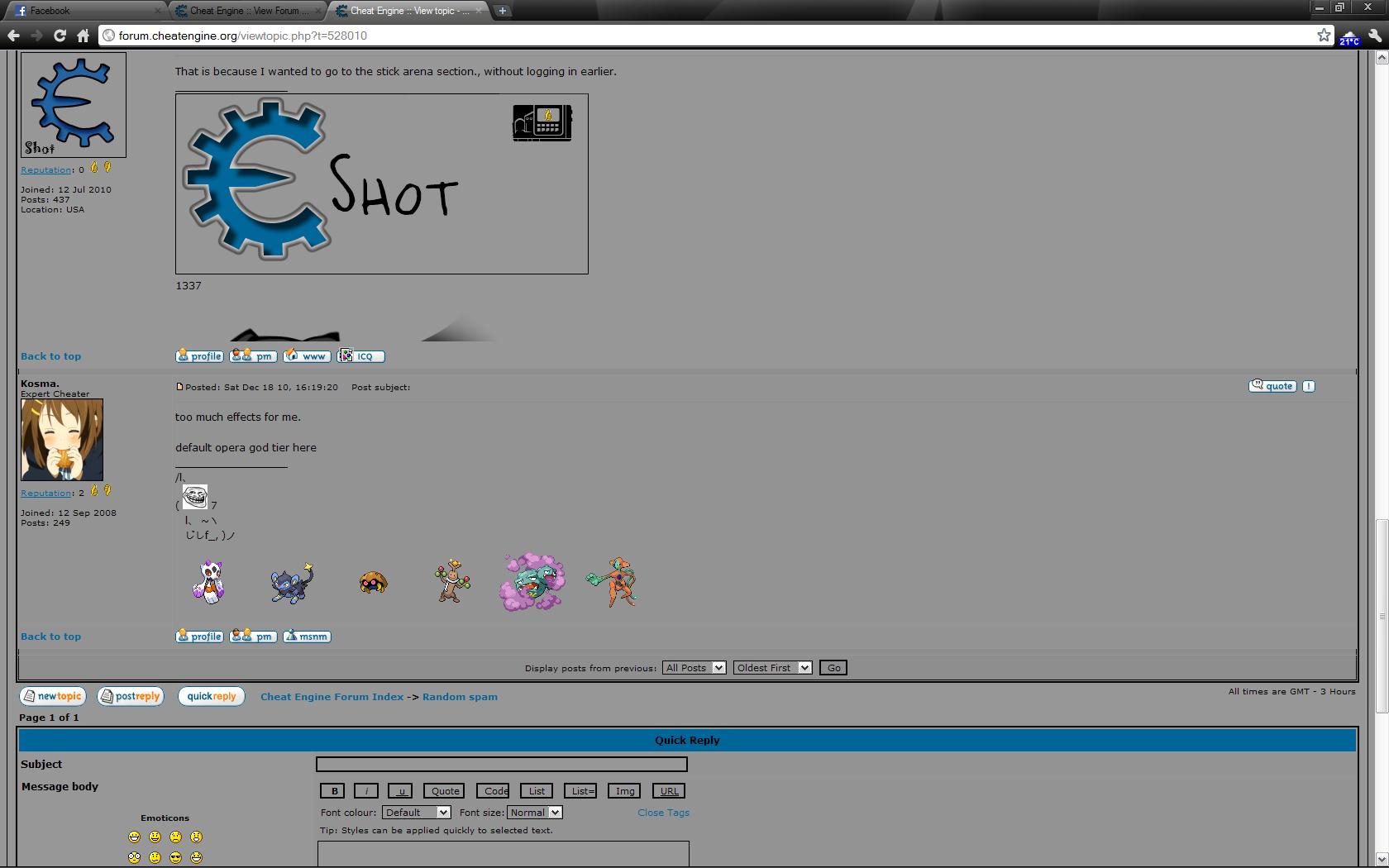The height and width of the screenshot is (868, 1389).
Task: Click the smiley emoticon in top-left of Emoticons
Action: click(135, 837)
